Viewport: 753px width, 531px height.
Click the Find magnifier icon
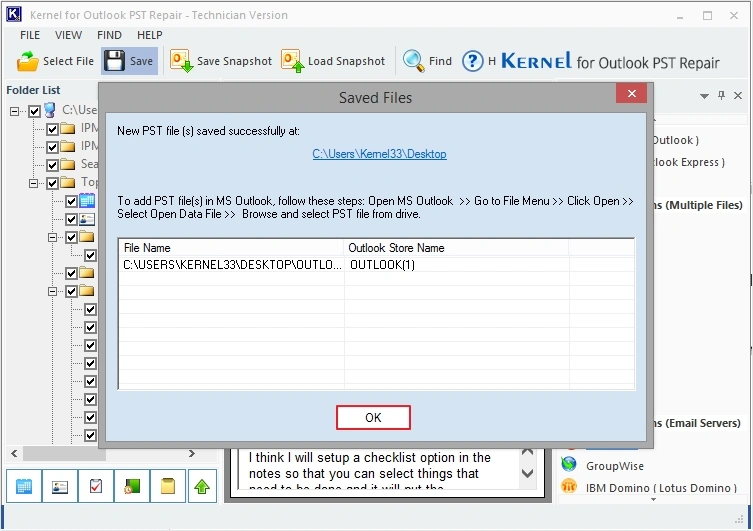(413, 61)
